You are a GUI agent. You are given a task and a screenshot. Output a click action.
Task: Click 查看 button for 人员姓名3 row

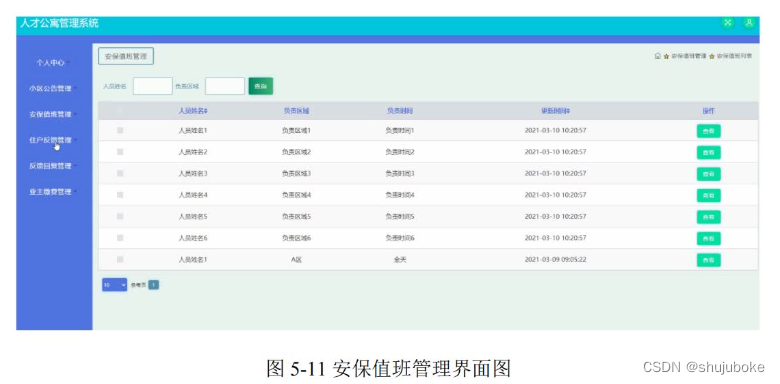[708, 174]
